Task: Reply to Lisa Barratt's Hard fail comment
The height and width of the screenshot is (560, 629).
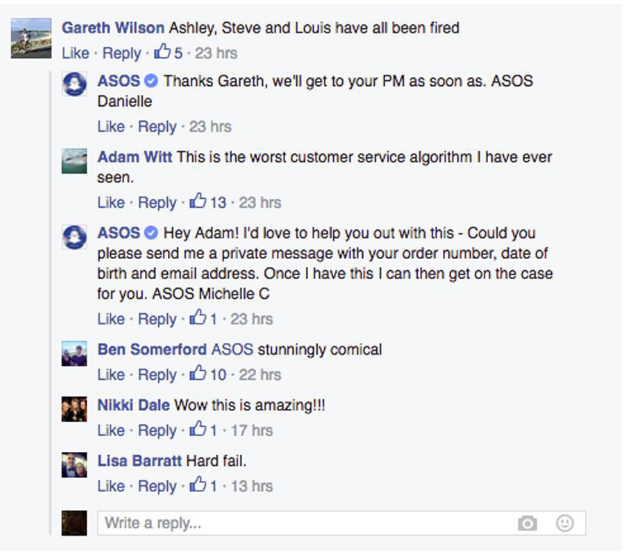Action: click(x=157, y=486)
